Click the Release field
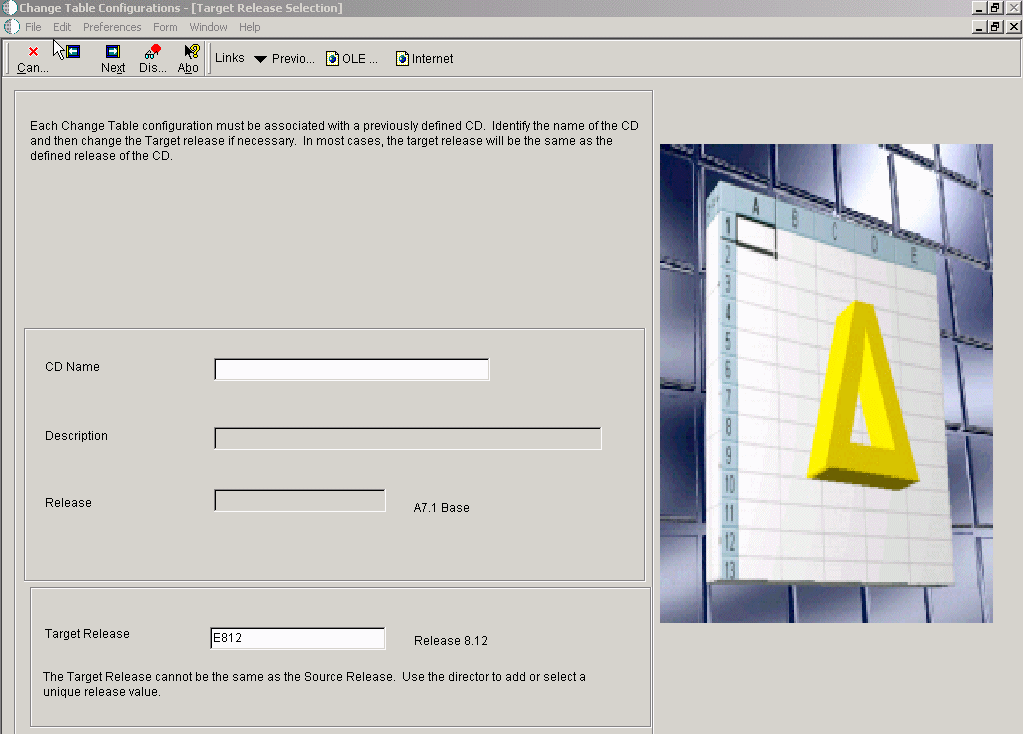Screen dimensions: 1023x734 coord(299,501)
